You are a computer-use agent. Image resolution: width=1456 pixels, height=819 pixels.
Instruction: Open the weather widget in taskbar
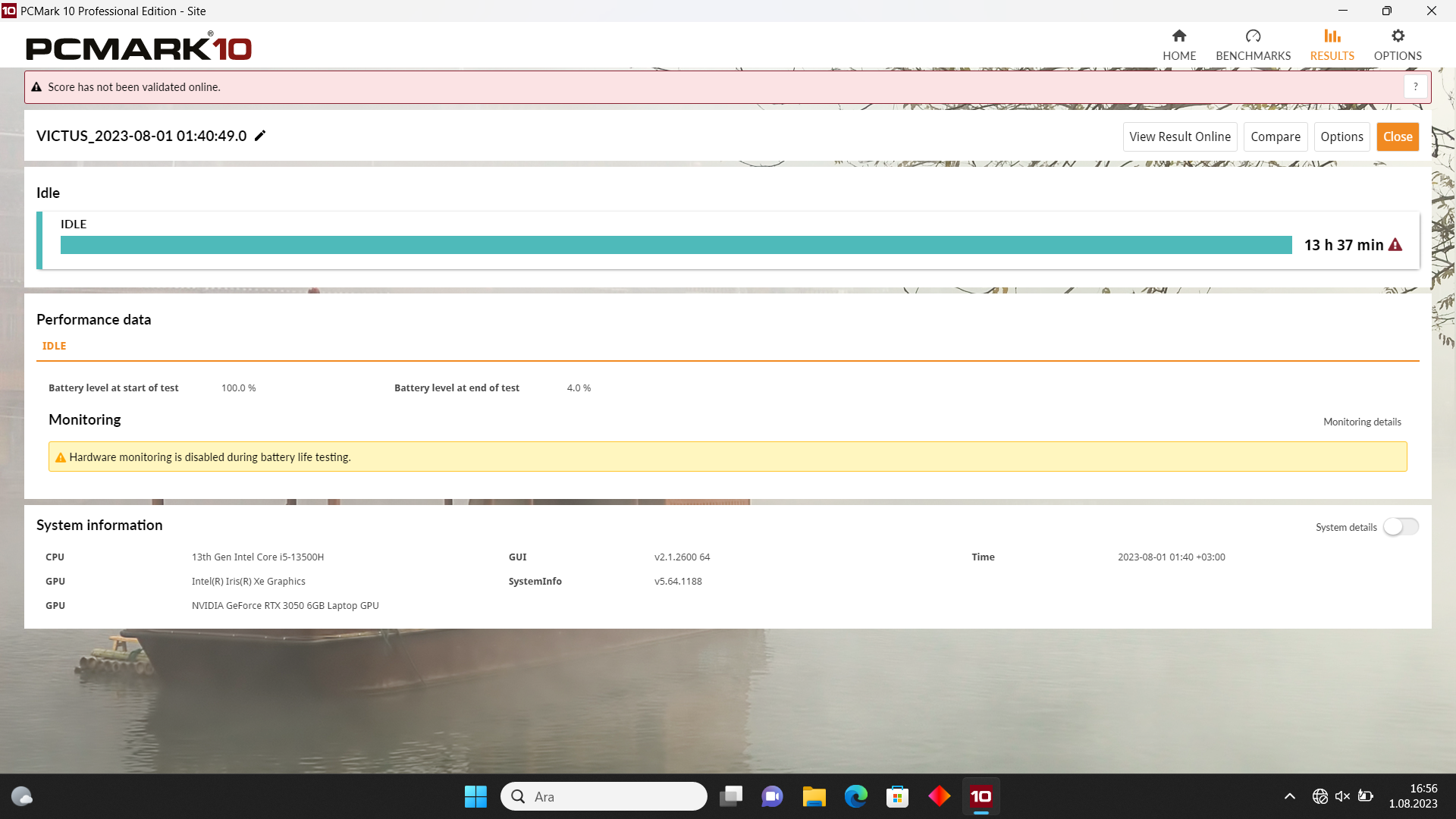[x=22, y=796]
